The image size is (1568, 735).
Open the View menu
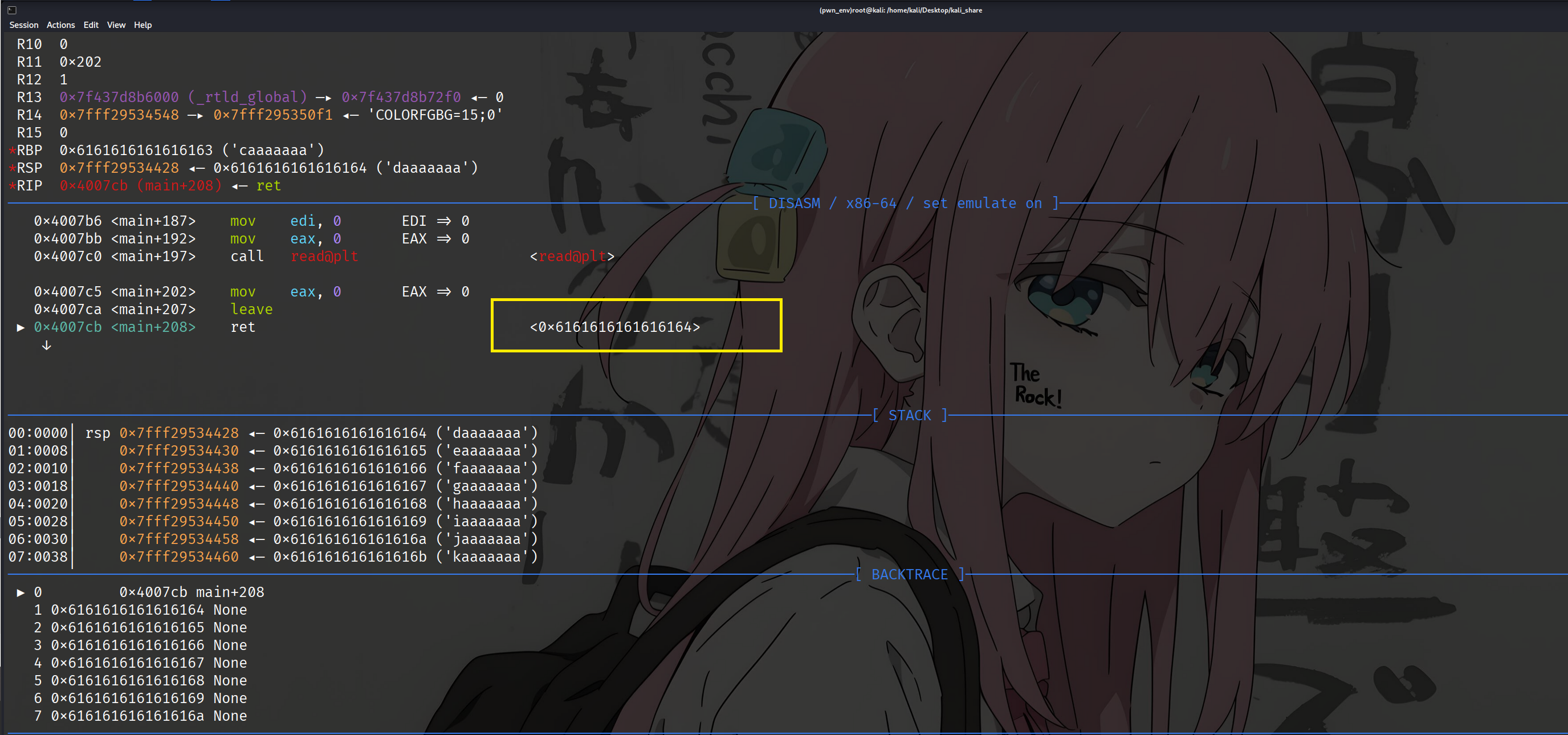click(x=116, y=25)
